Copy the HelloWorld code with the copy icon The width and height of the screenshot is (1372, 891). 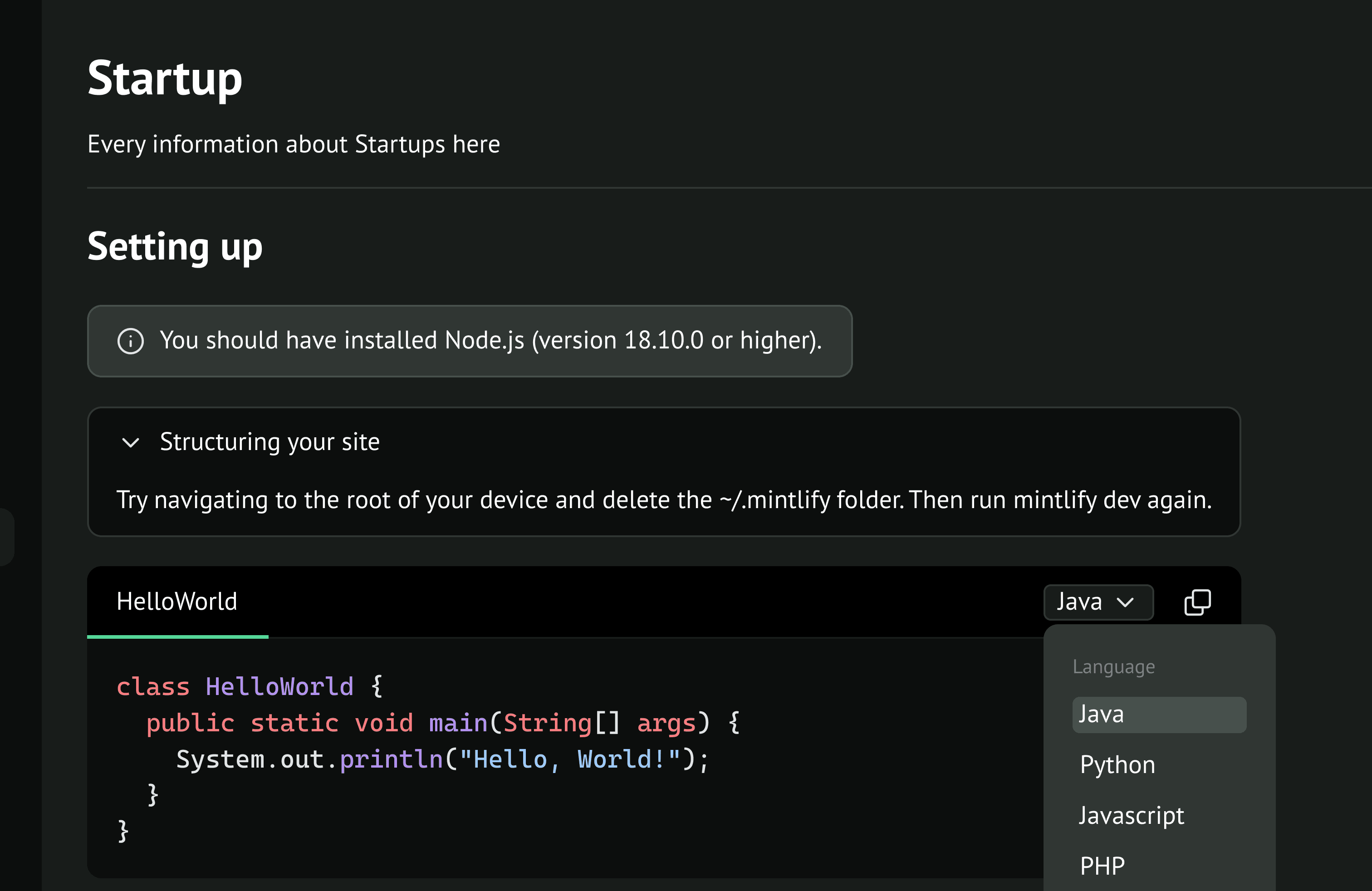1197,602
